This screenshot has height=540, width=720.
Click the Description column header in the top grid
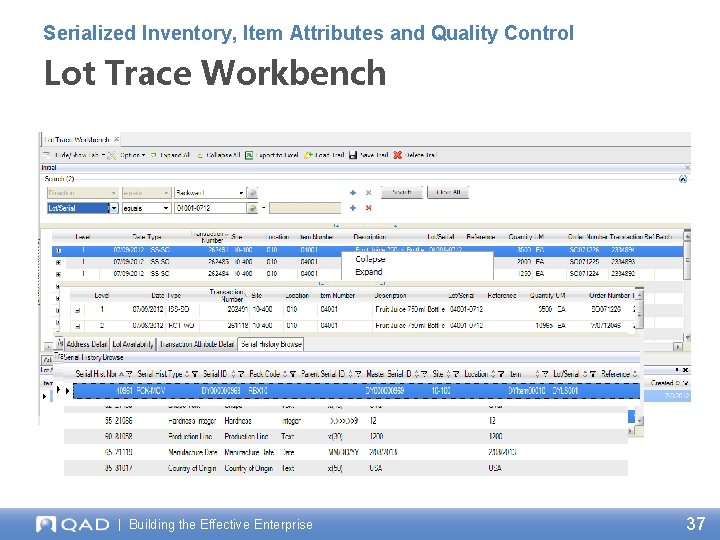pyautogui.click(x=370, y=237)
